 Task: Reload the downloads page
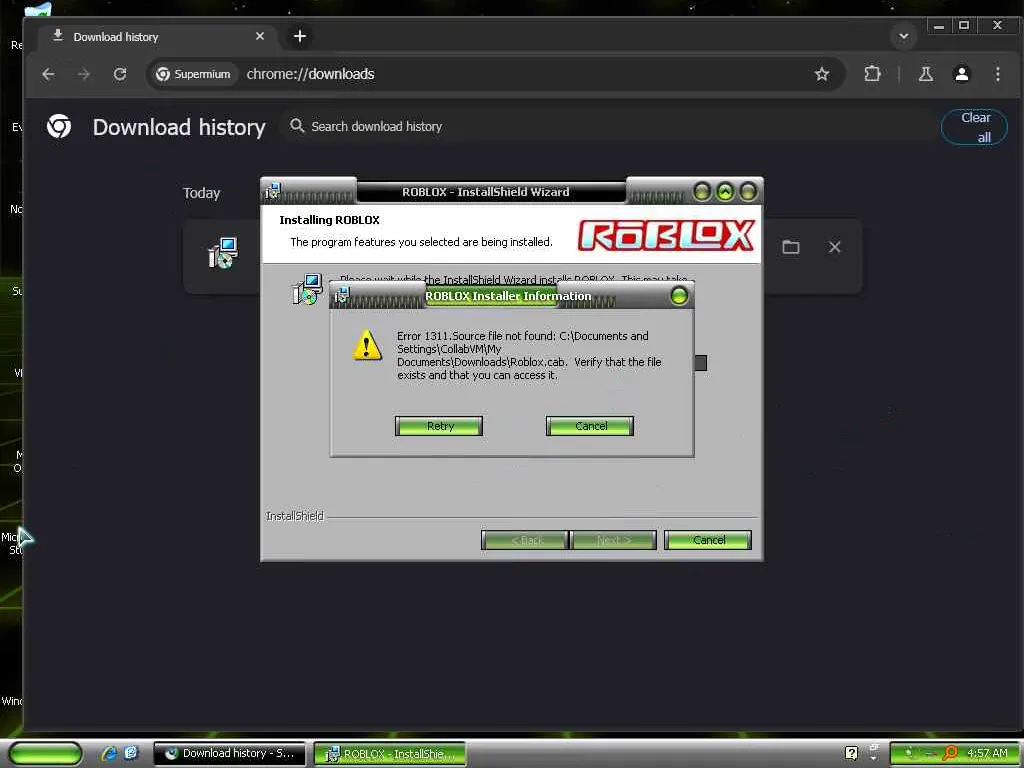pos(120,74)
